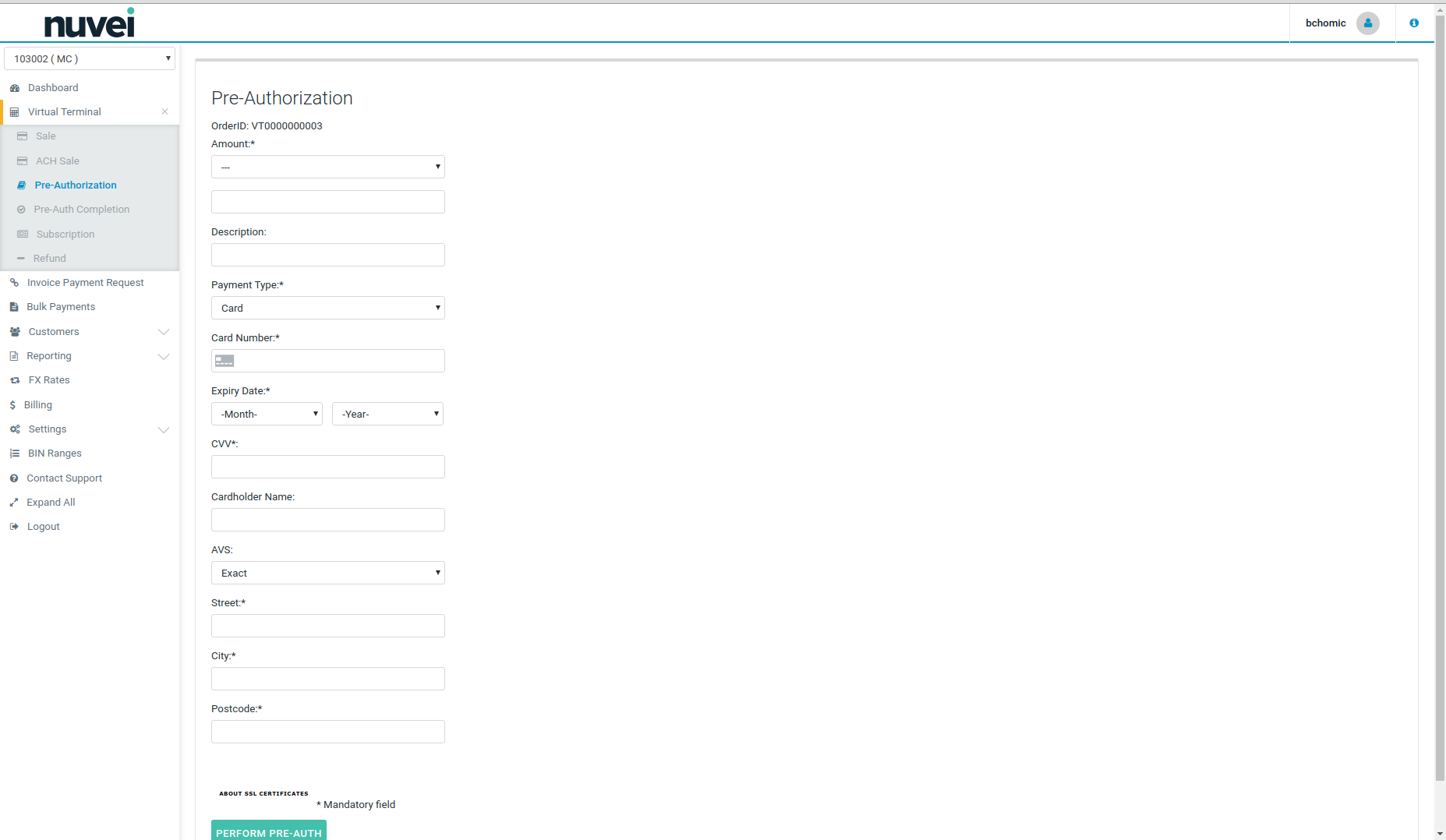Expand the Customers sidebar section
The width and height of the screenshot is (1446, 840).
point(164,332)
